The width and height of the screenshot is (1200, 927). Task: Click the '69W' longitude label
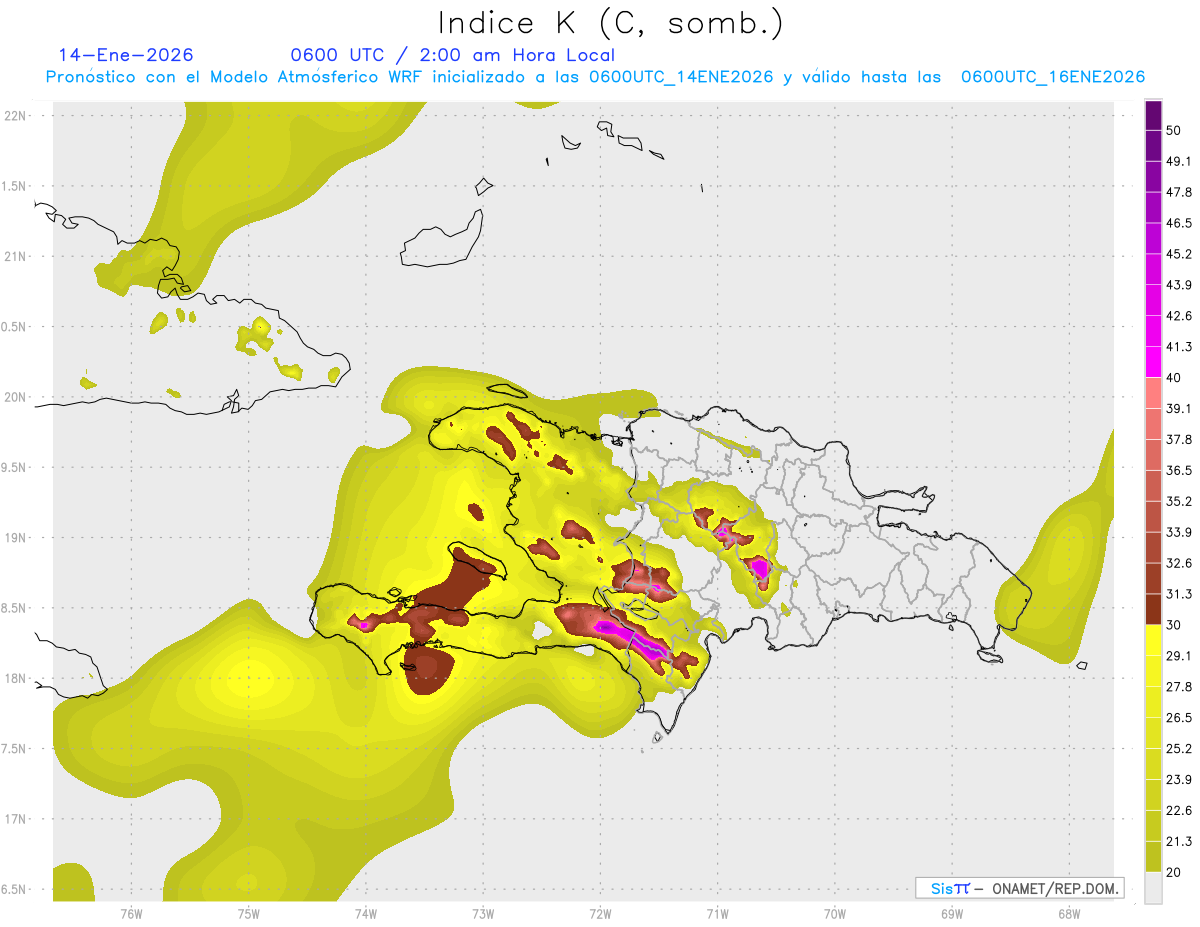click(x=952, y=913)
